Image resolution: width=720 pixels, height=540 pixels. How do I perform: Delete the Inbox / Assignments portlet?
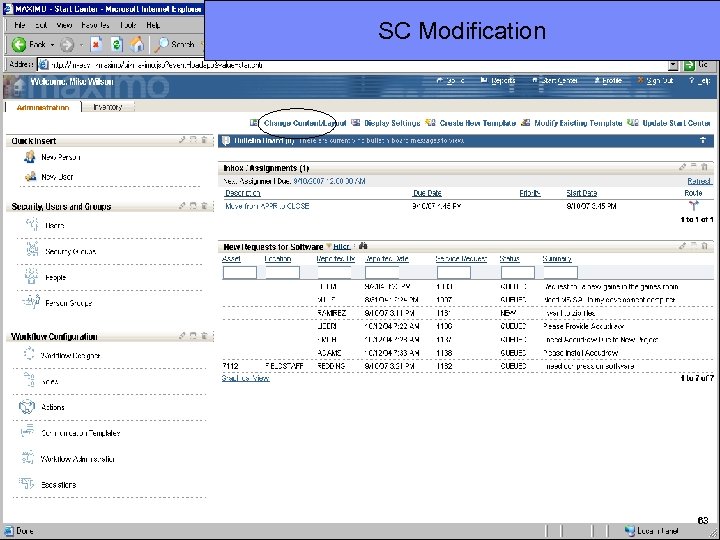click(704, 167)
